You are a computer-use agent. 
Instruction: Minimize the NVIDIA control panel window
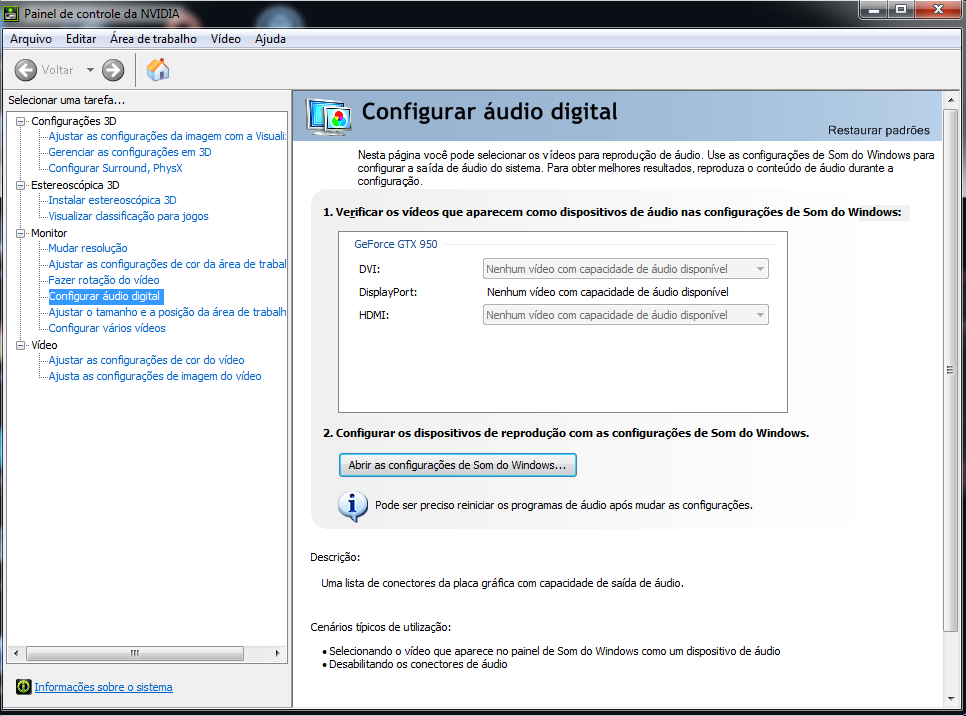(x=873, y=10)
